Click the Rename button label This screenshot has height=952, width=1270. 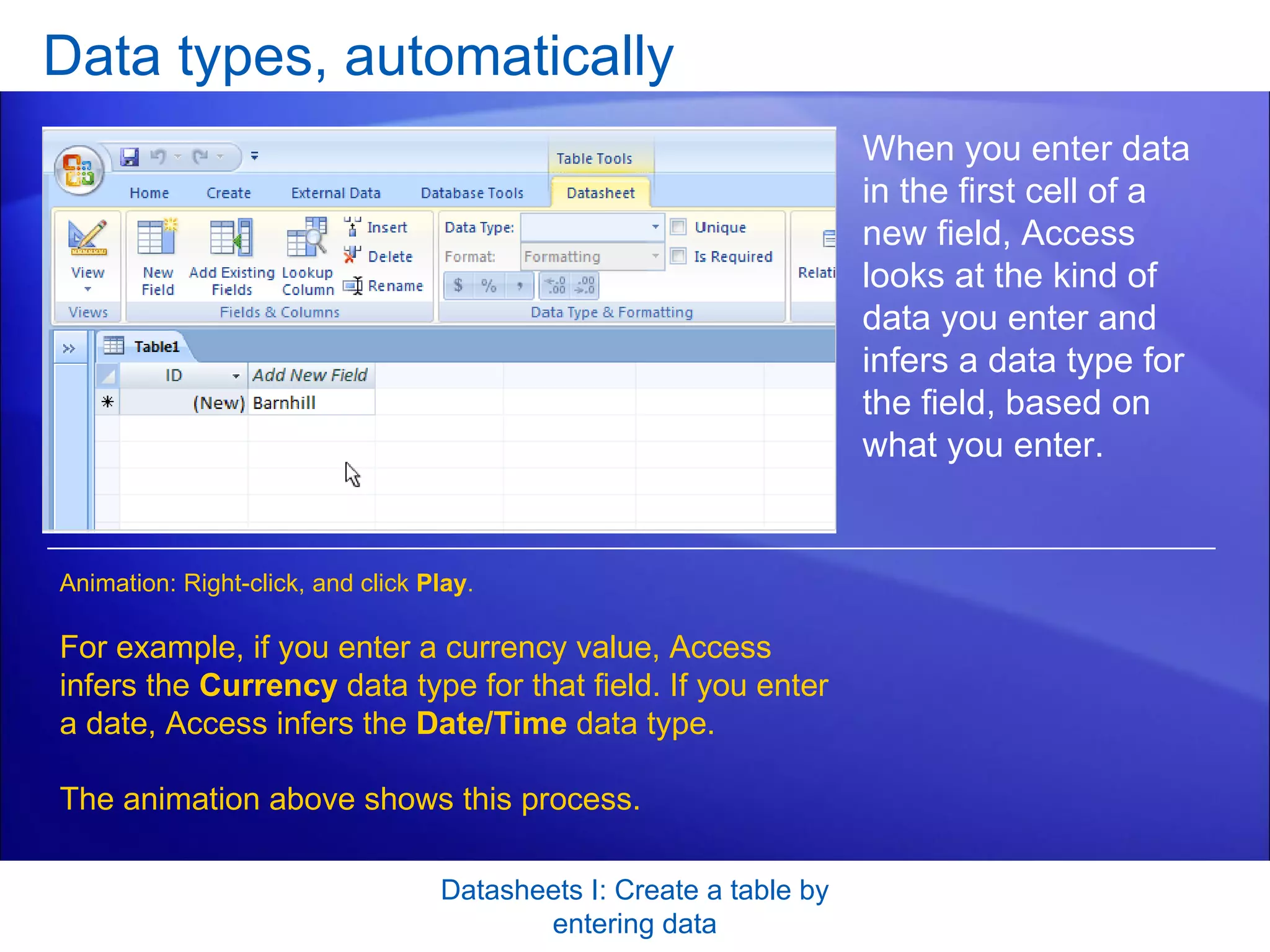[396, 286]
